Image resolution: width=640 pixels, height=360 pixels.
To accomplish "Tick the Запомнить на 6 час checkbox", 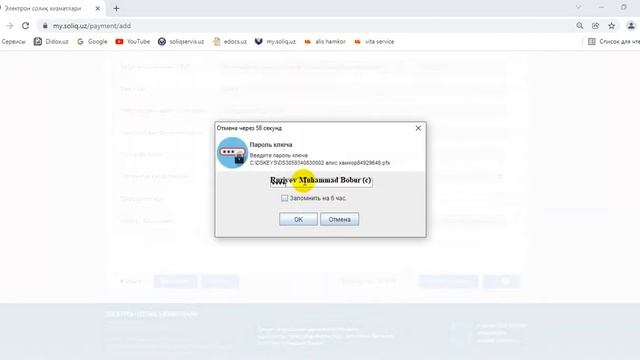I will 284,198.
